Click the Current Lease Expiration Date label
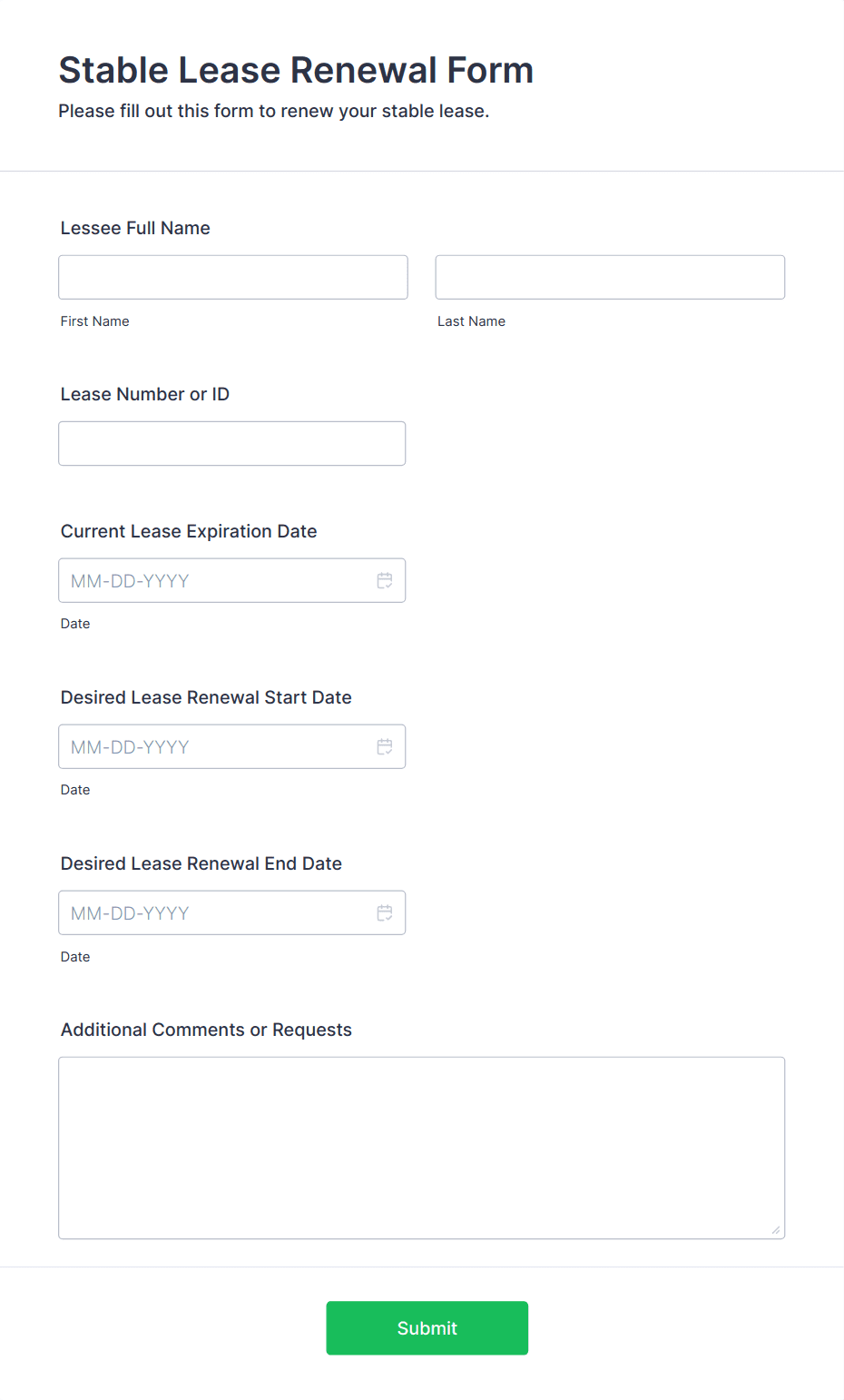The height and width of the screenshot is (1400, 844). pyautogui.click(x=189, y=531)
